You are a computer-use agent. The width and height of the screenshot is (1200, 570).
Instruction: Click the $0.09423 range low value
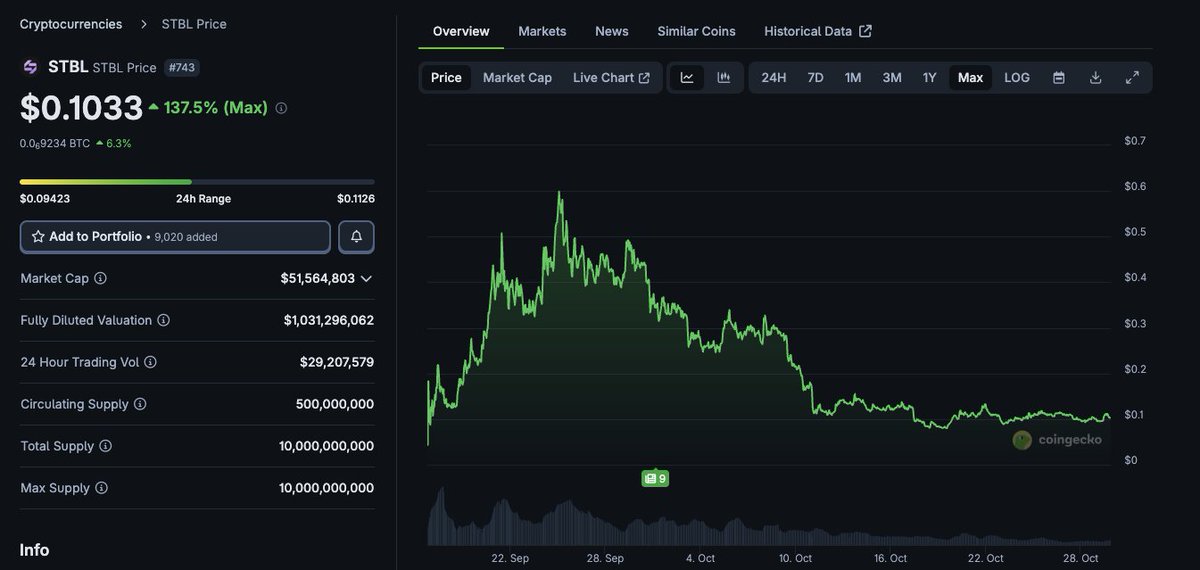[45, 199]
